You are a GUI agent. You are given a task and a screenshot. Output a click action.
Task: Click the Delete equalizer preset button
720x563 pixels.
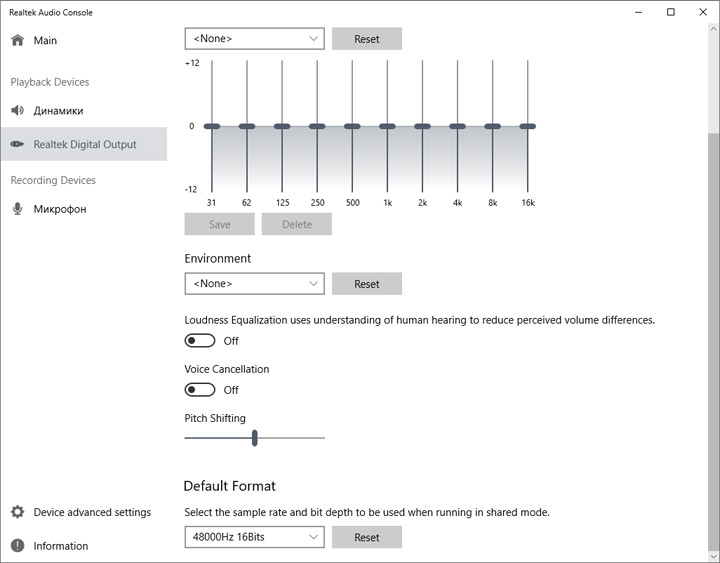[297, 224]
